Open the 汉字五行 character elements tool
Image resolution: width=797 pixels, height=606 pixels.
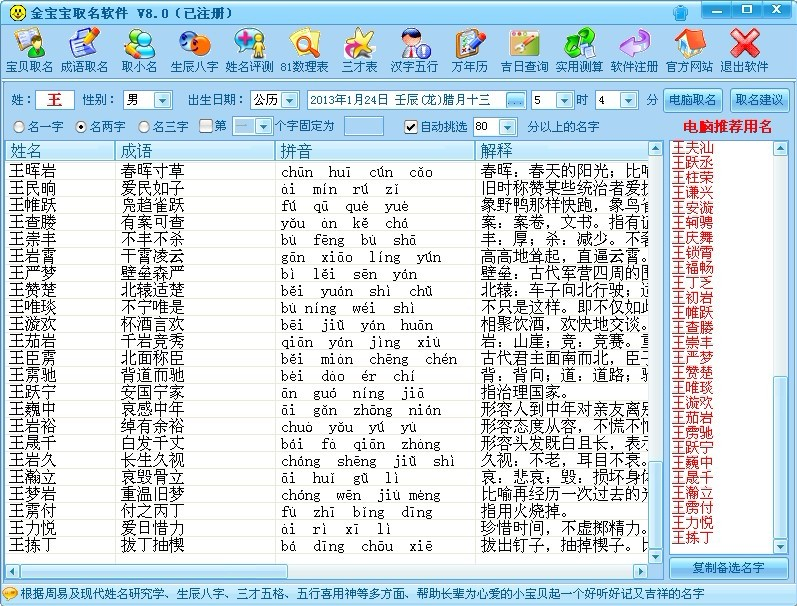(x=414, y=50)
